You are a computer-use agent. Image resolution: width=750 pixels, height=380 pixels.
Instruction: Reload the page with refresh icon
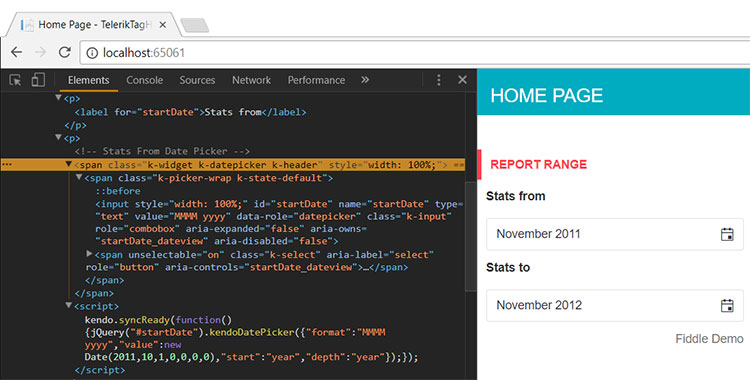pos(65,52)
